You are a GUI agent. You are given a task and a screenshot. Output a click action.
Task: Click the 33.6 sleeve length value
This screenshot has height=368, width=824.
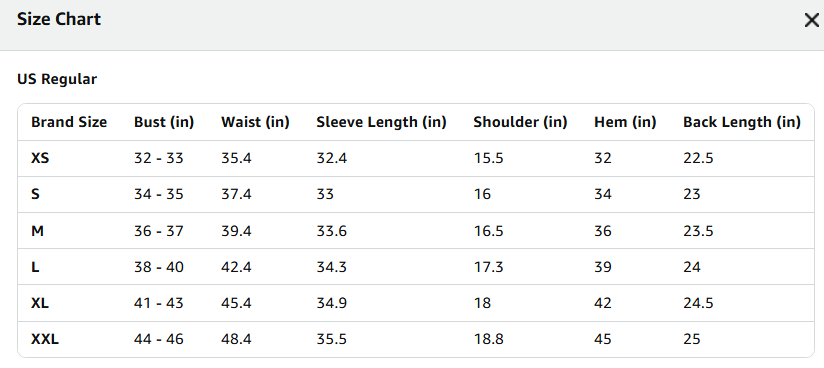(332, 231)
